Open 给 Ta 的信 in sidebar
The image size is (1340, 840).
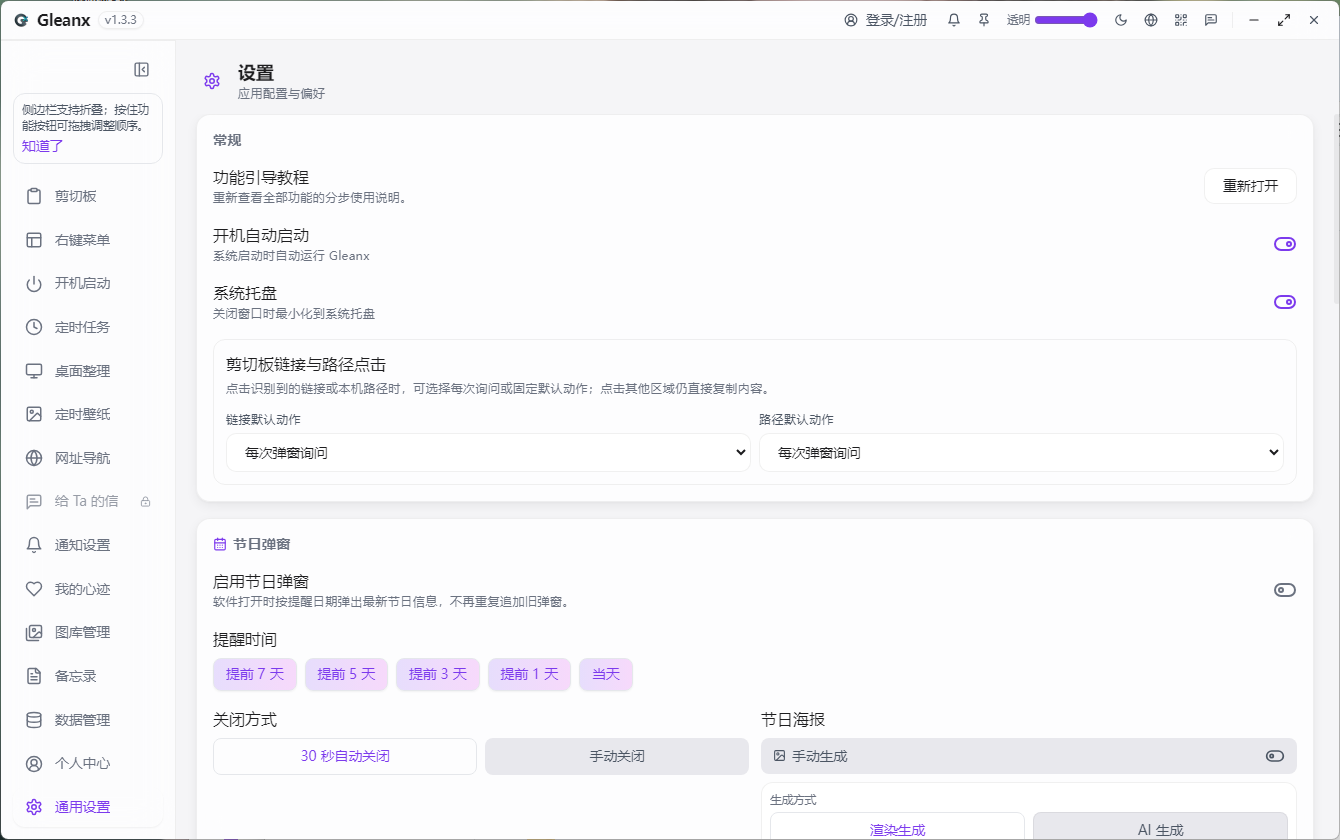[88, 501]
